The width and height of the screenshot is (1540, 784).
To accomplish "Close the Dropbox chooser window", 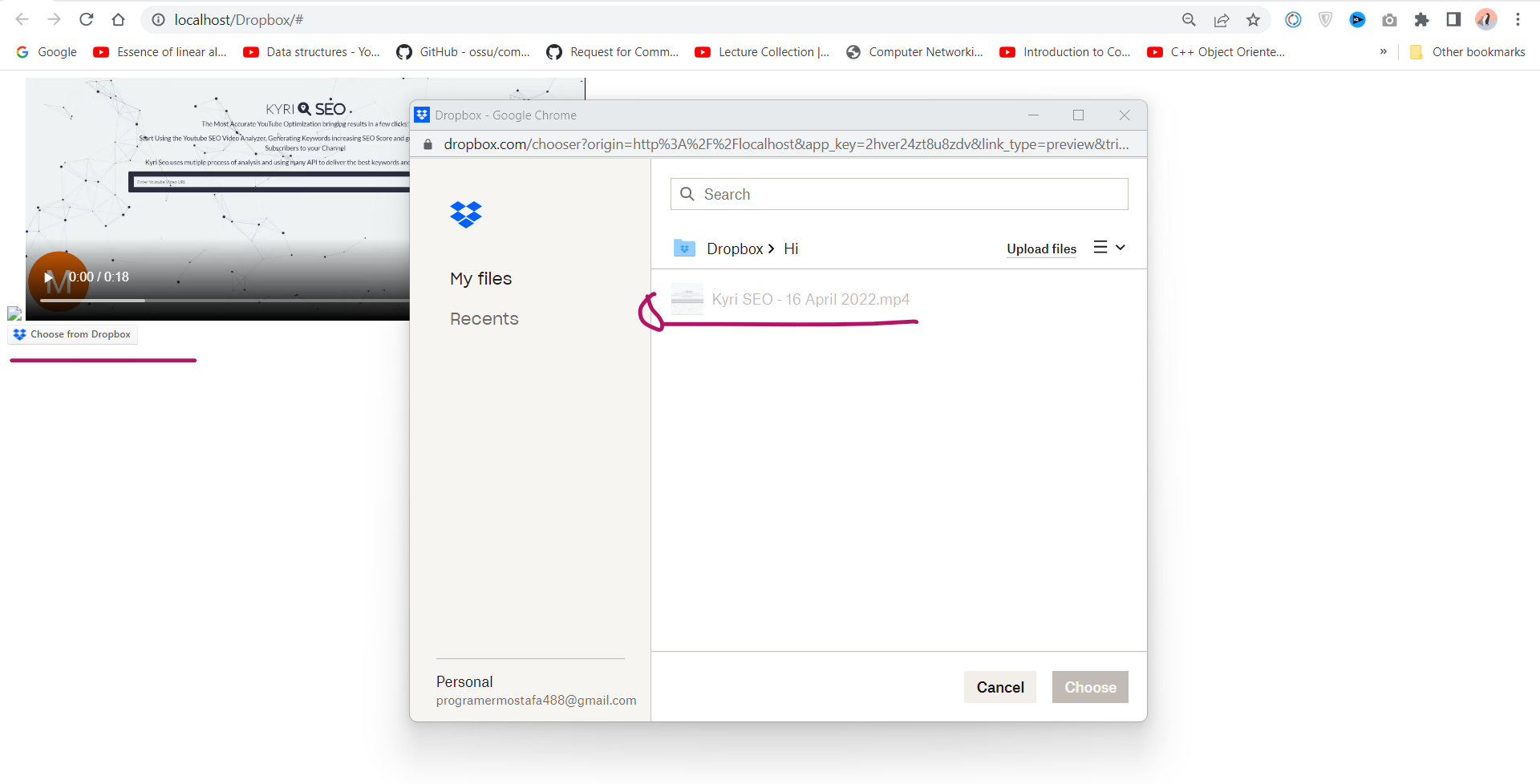I will (x=1125, y=115).
